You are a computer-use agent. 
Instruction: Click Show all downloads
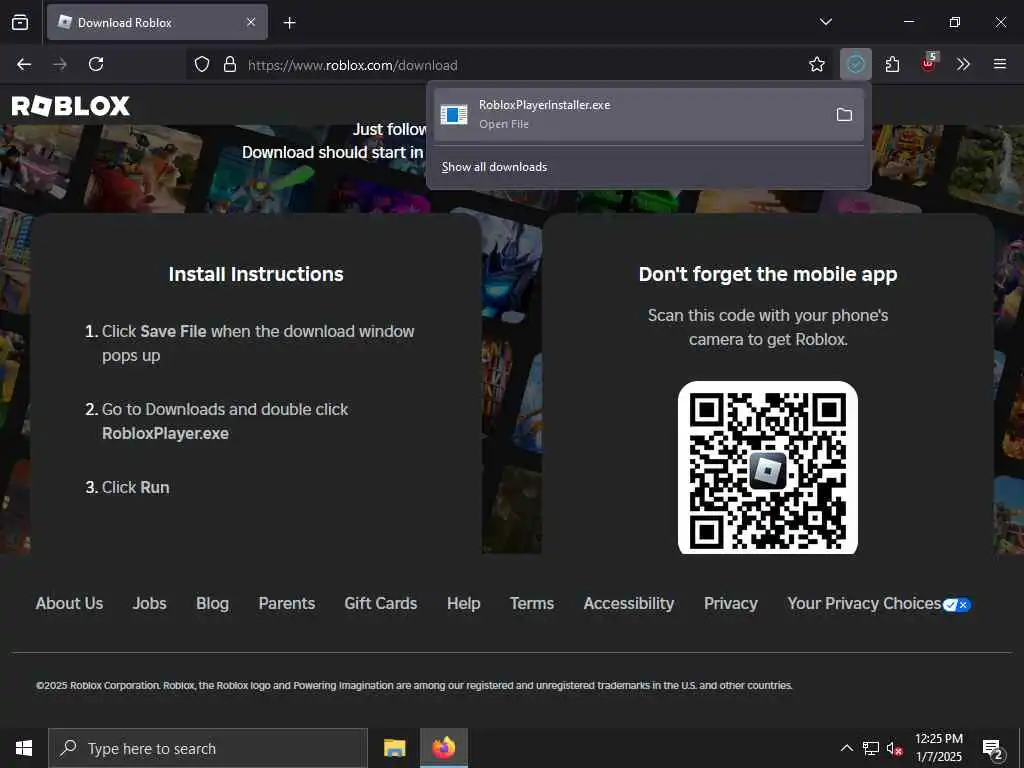[494, 167]
